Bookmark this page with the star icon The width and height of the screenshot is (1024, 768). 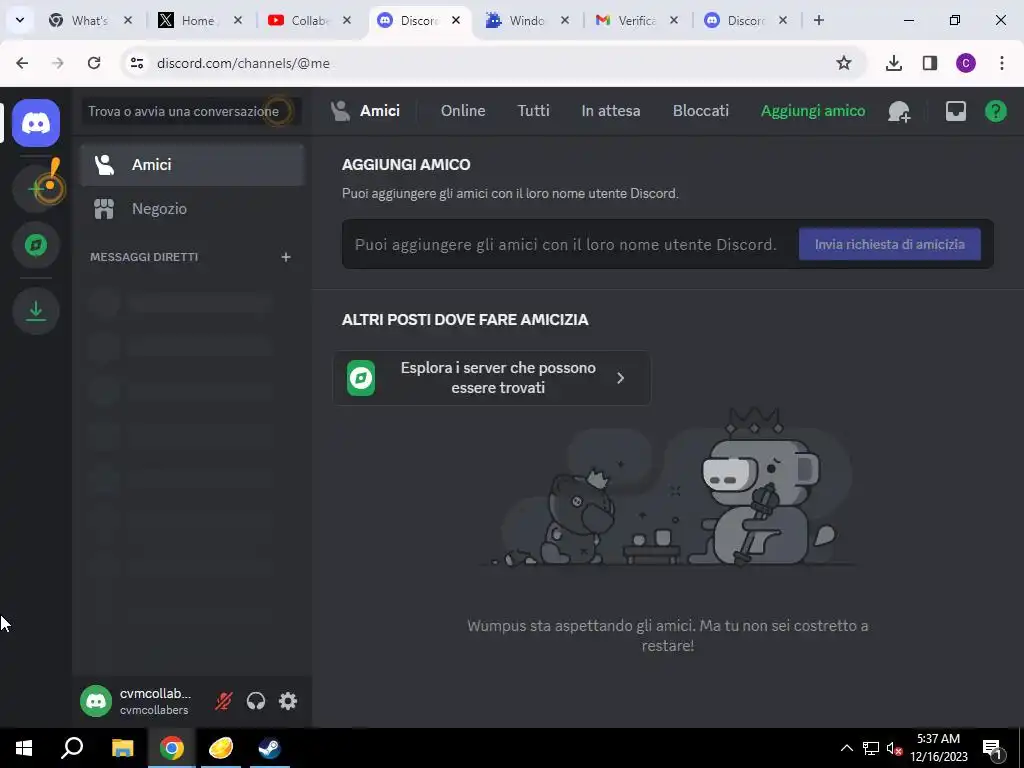(x=844, y=63)
